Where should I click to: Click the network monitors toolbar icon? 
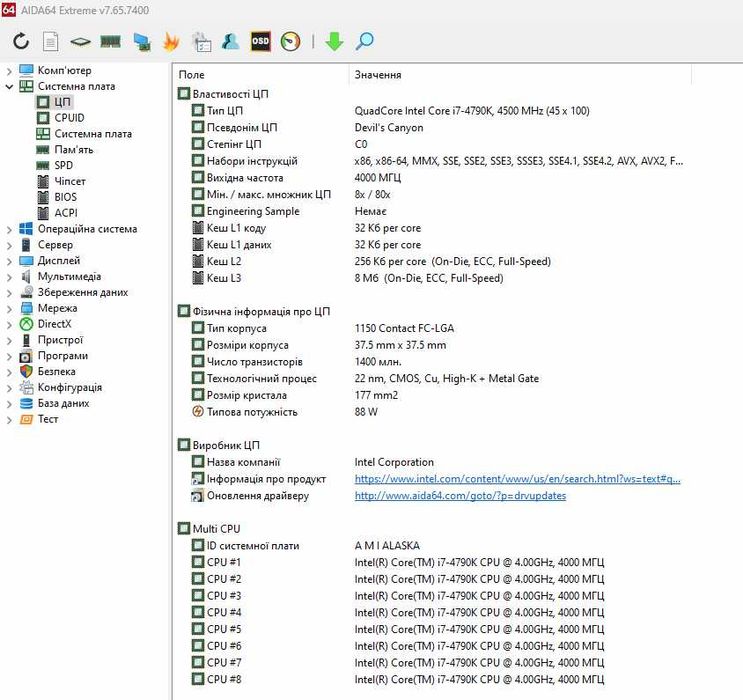(142, 42)
